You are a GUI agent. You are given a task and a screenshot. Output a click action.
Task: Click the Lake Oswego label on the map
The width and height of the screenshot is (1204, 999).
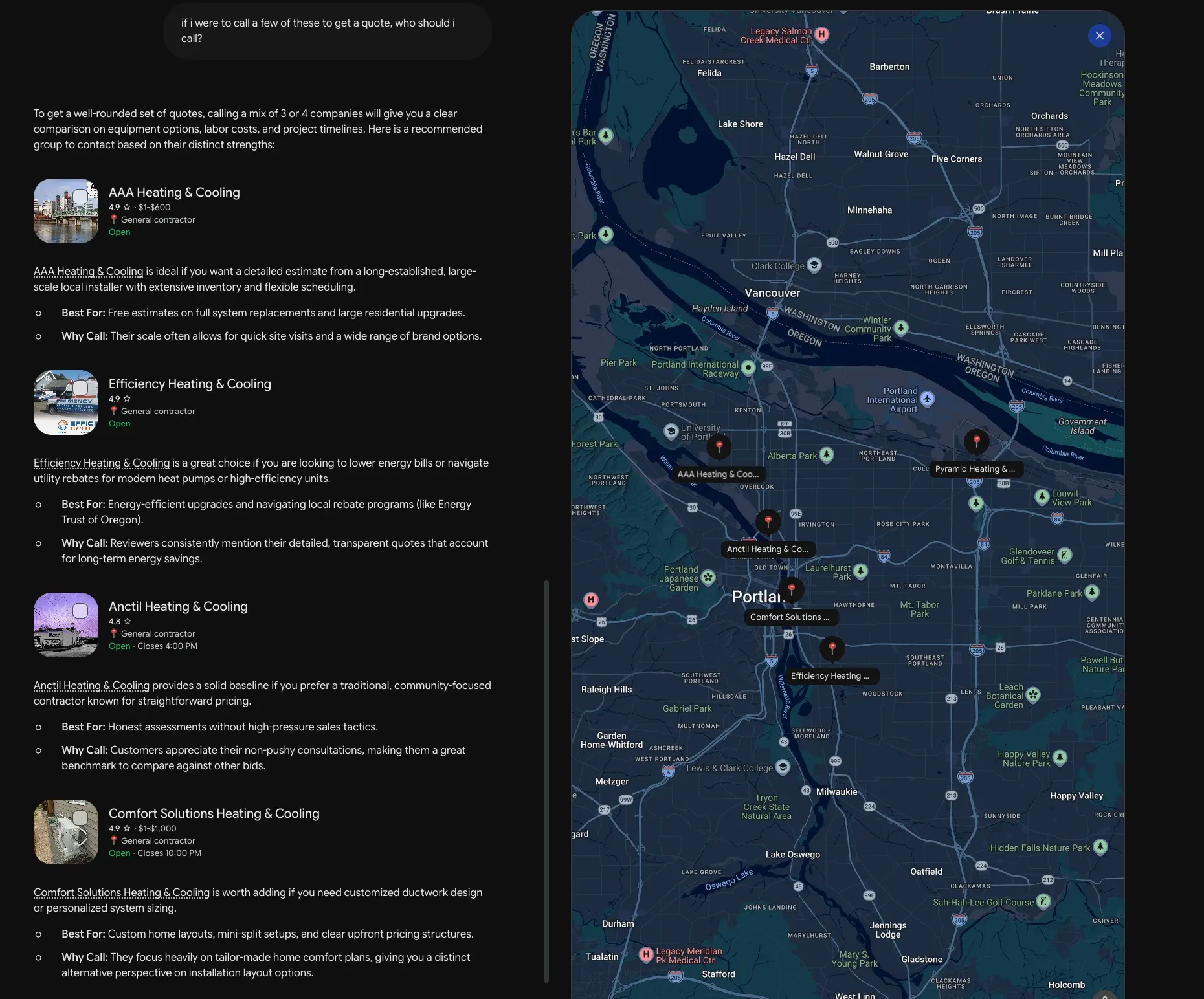click(x=792, y=854)
